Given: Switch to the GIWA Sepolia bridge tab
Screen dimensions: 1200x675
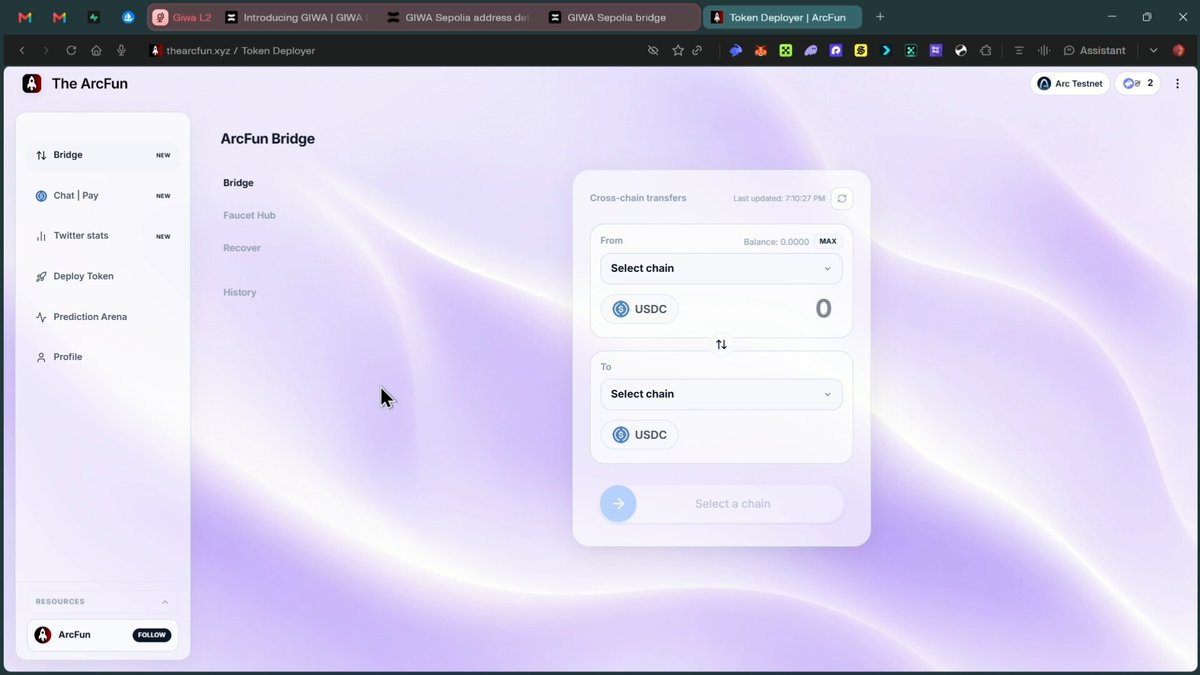Looking at the screenshot, I should pyautogui.click(x=623, y=17).
